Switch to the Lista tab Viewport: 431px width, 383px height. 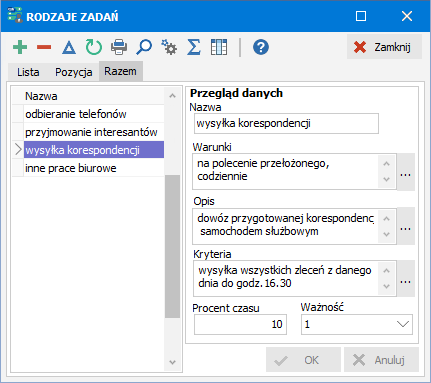pyautogui.click(x=28, y=72)
